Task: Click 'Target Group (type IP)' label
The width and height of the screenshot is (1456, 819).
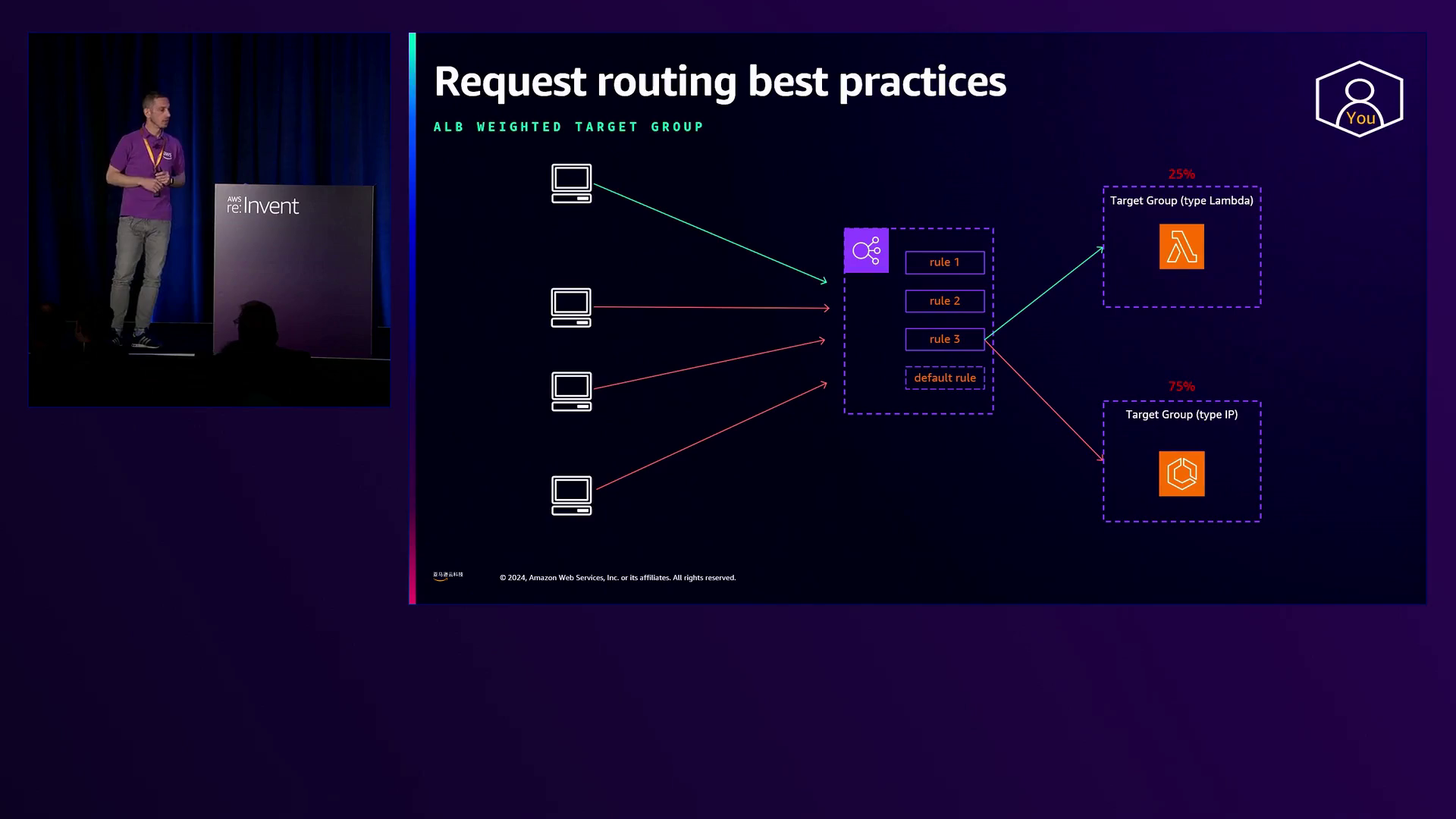Action: tap(1181, 415)
